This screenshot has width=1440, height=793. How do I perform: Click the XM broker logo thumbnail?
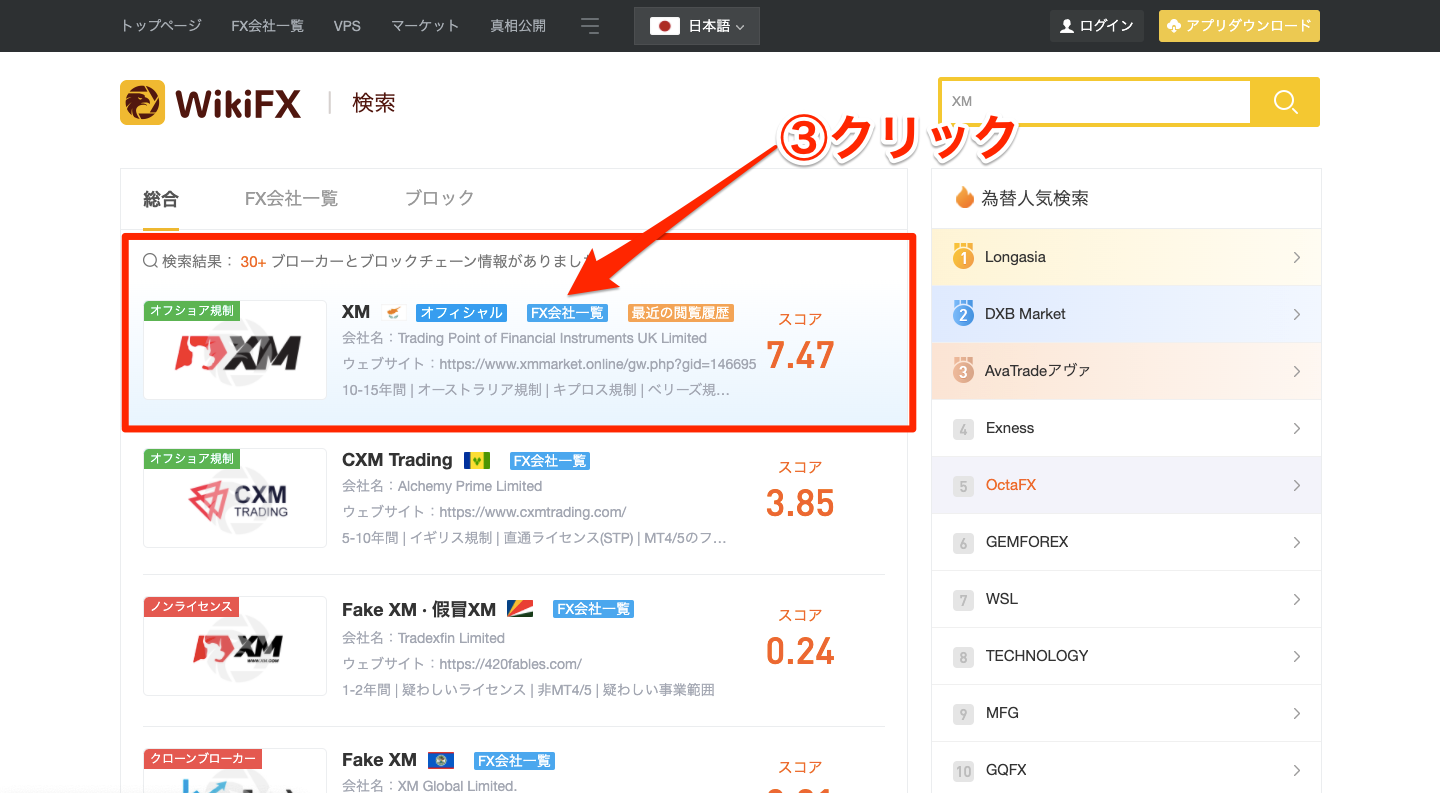[235, 350]
